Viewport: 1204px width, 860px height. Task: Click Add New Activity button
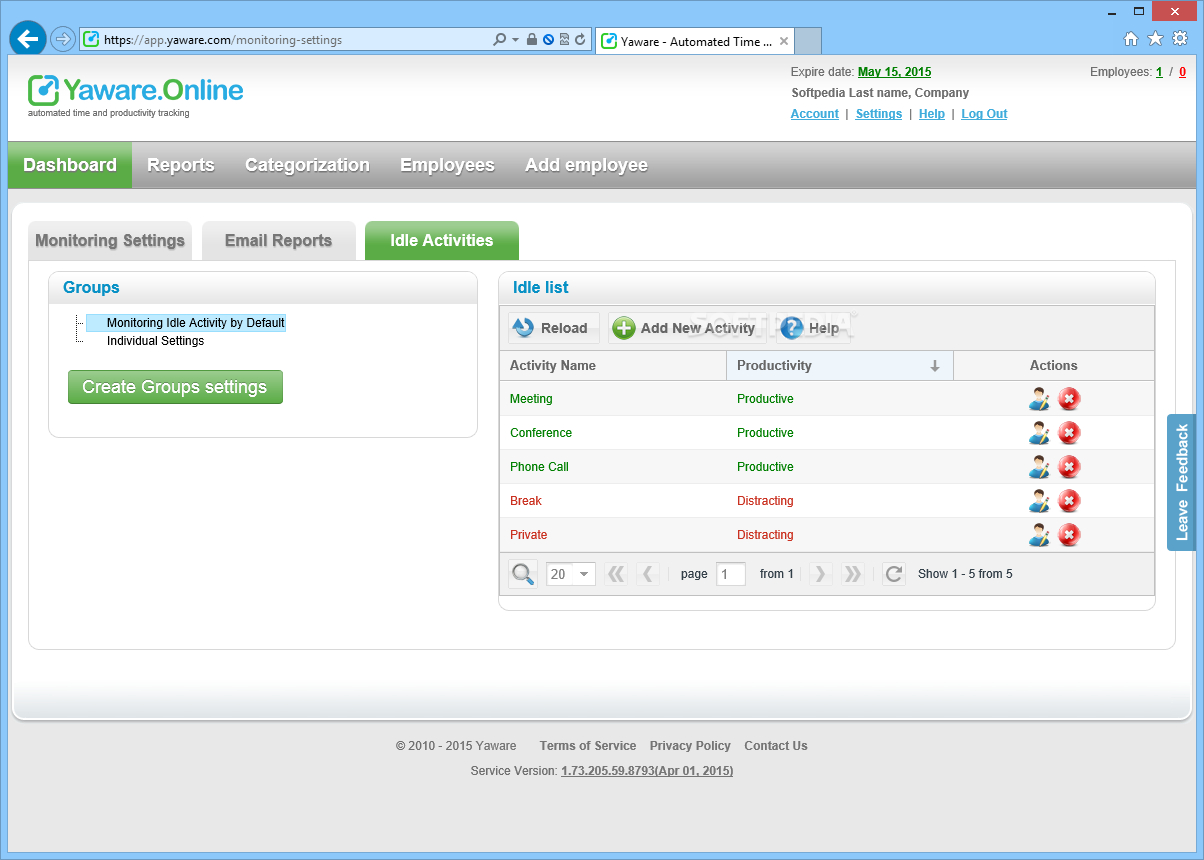pos(688,328)
